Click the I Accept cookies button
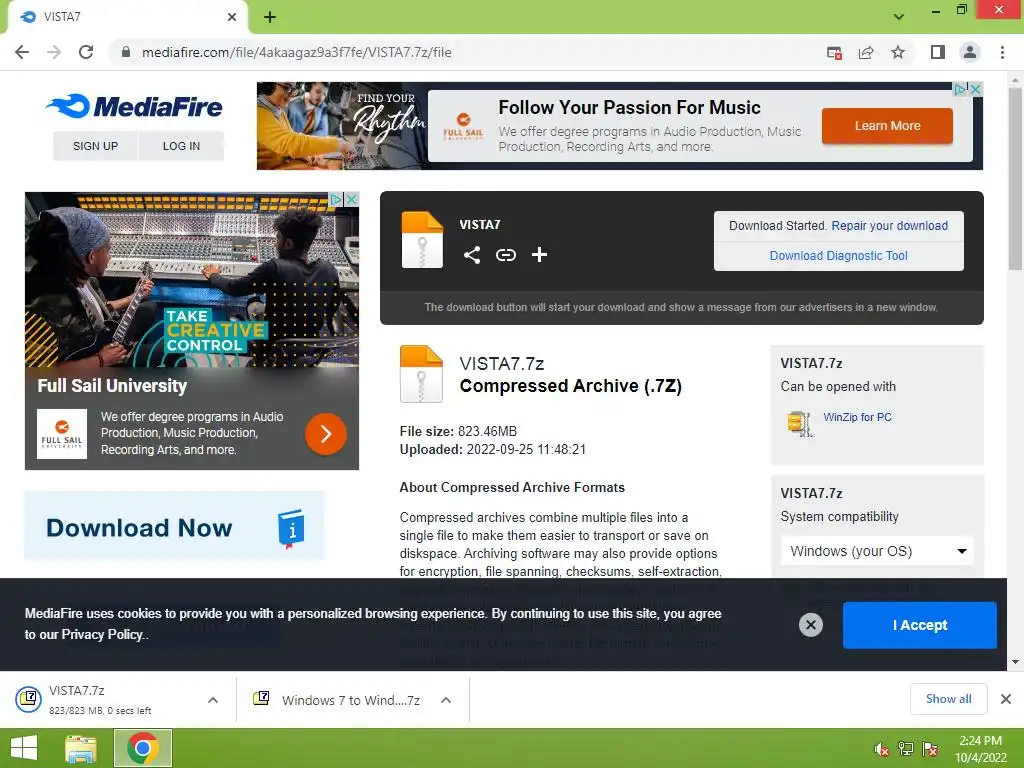The width and height of the screenshot is (1024, 768). coord(920,625)
